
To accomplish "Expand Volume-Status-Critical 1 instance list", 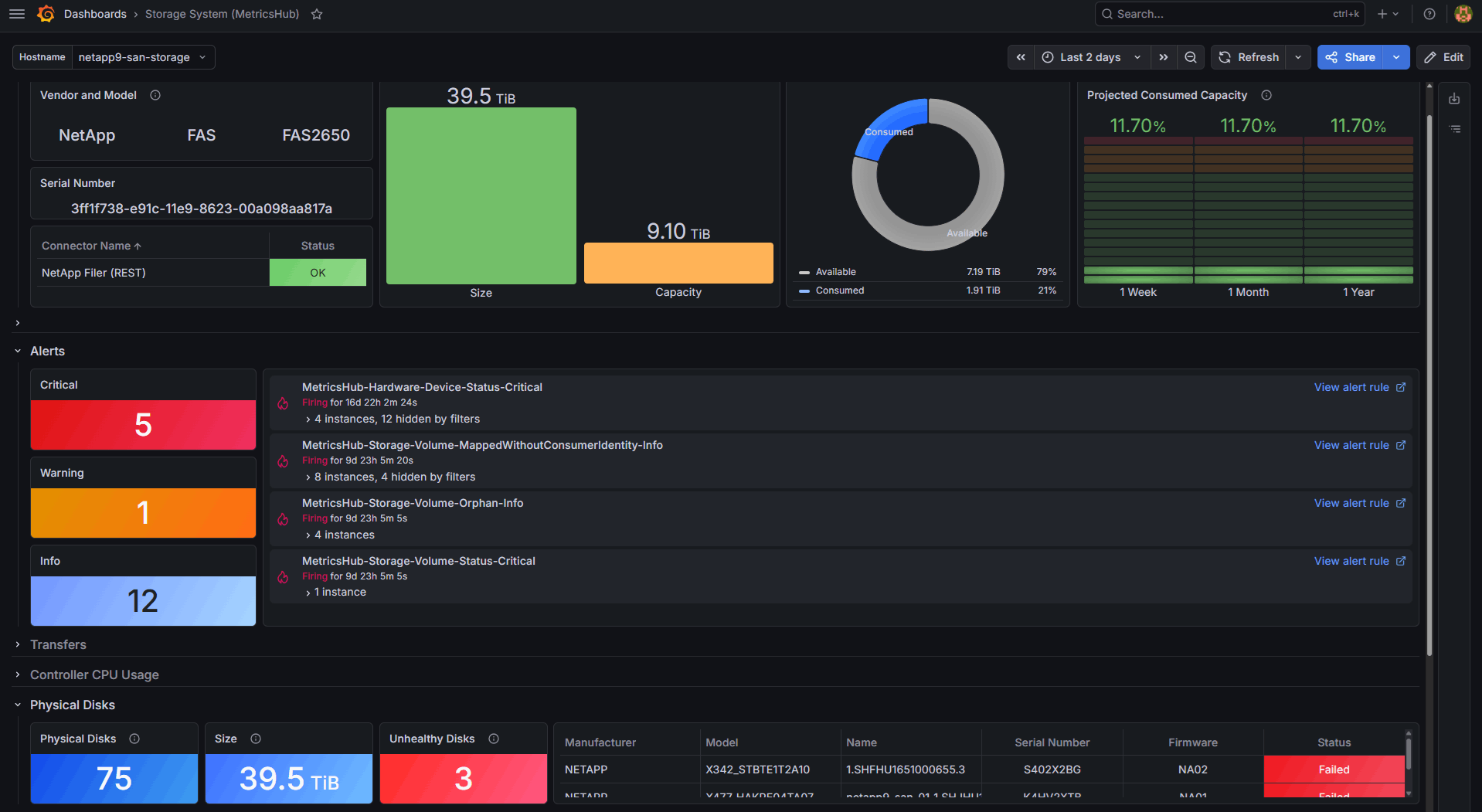I will tap(335, 592).
